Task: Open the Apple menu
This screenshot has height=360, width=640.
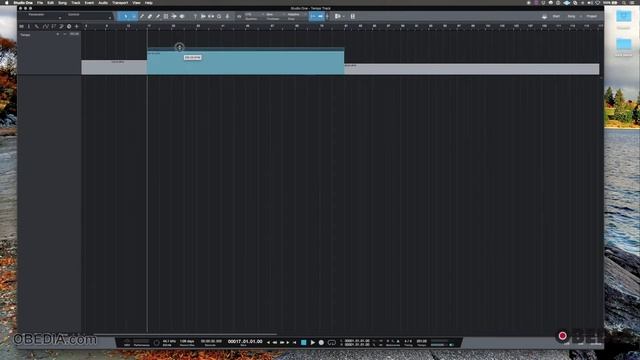Action: click(x=7, y=2)
